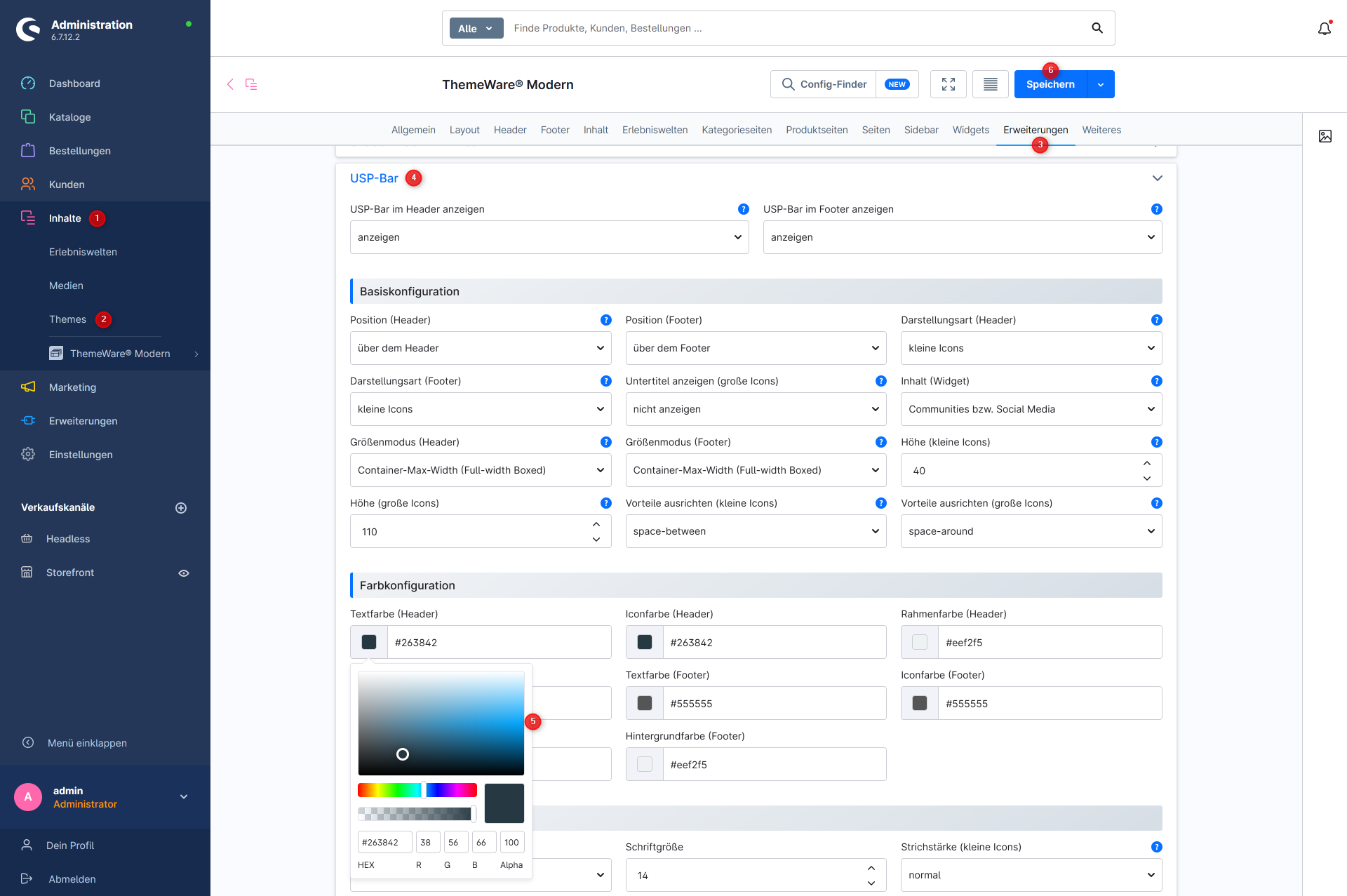
Task: Open Position (Footer) dropdown
Action: (x=756, y=348)
